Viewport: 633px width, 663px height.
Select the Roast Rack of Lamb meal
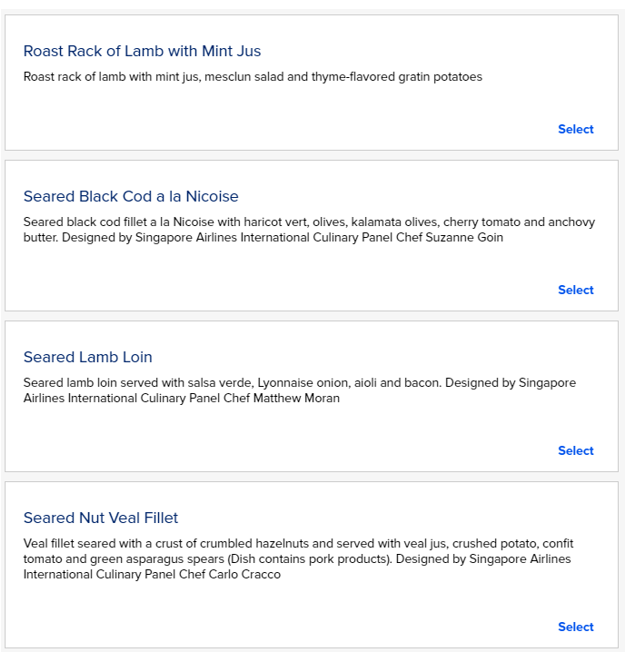pos(575,129)
